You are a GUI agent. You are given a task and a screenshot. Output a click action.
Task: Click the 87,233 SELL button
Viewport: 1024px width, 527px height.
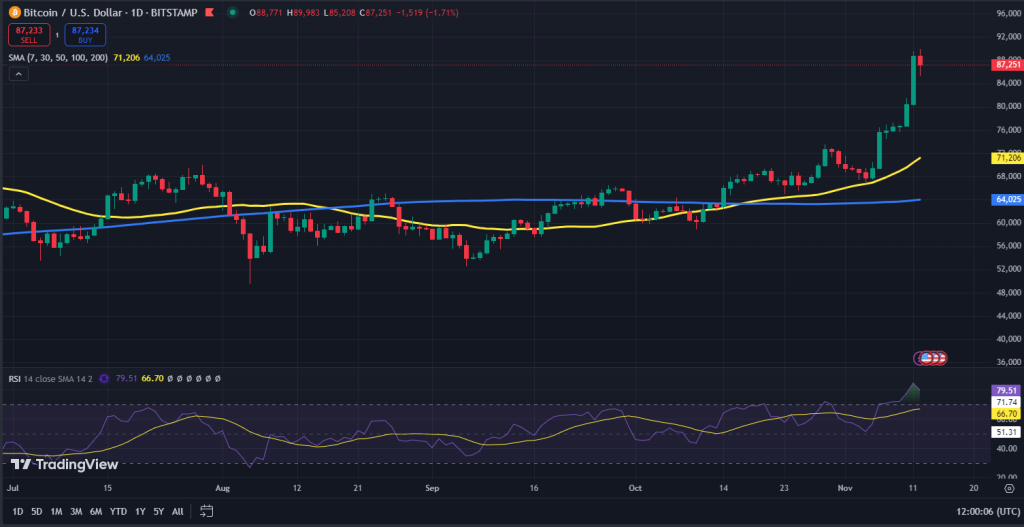(29, 34)
